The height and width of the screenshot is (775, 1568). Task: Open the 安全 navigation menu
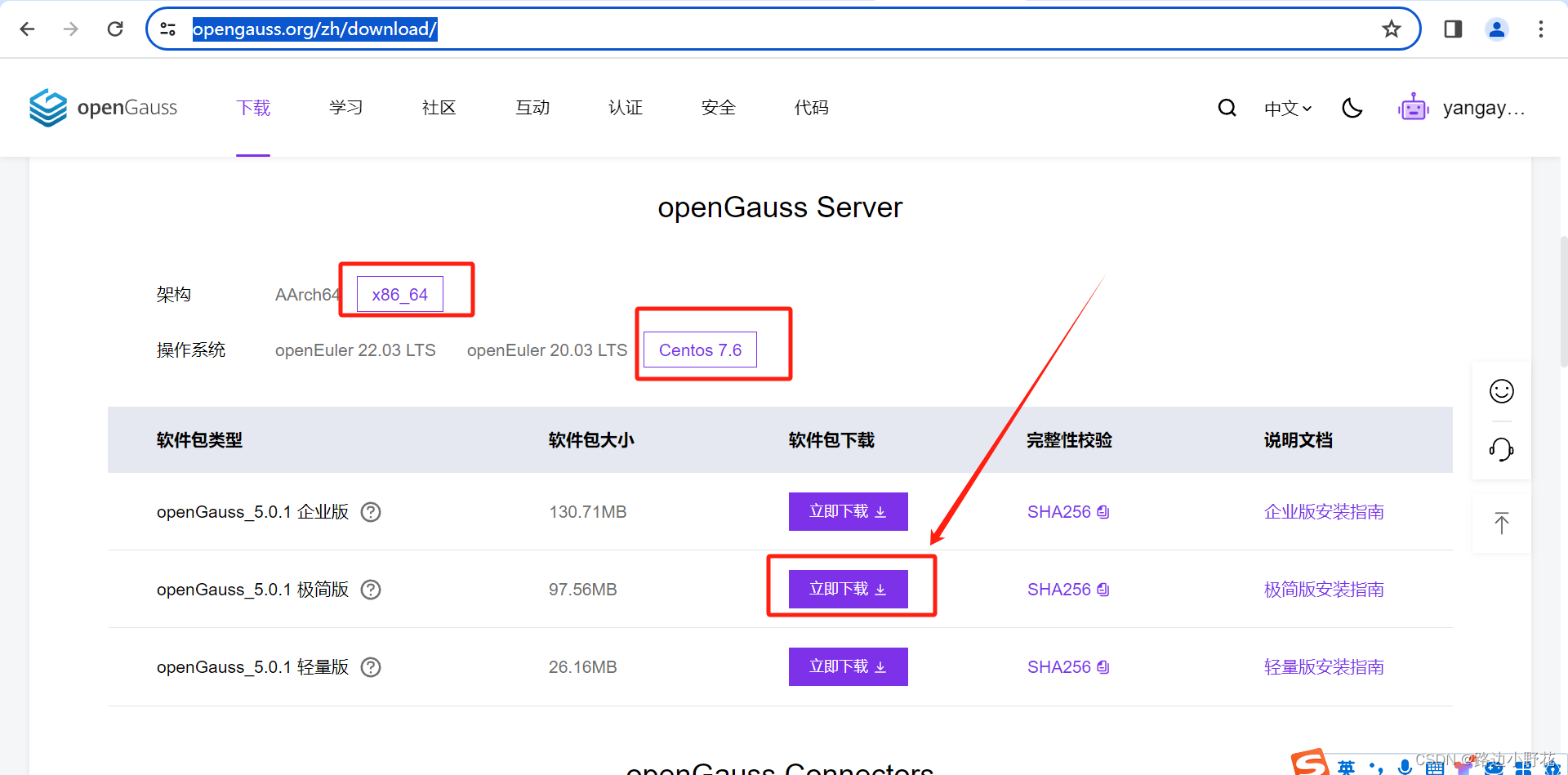click(719, 108)
